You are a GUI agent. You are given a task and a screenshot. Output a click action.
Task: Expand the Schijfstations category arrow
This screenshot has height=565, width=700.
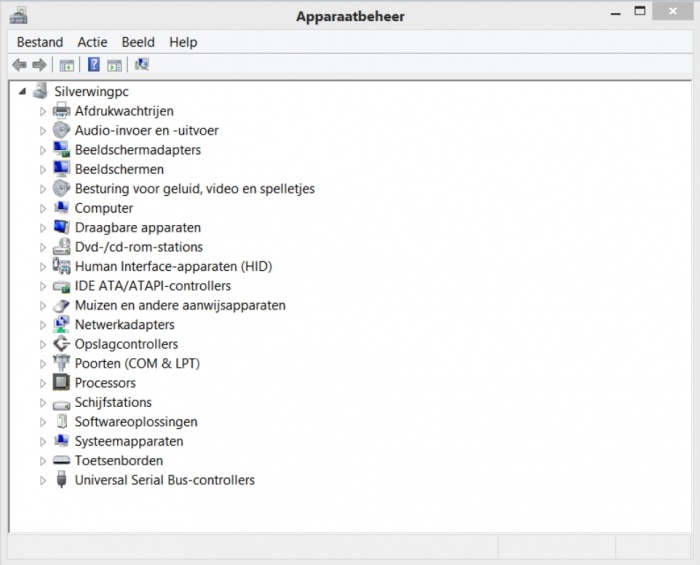(43, 403)
